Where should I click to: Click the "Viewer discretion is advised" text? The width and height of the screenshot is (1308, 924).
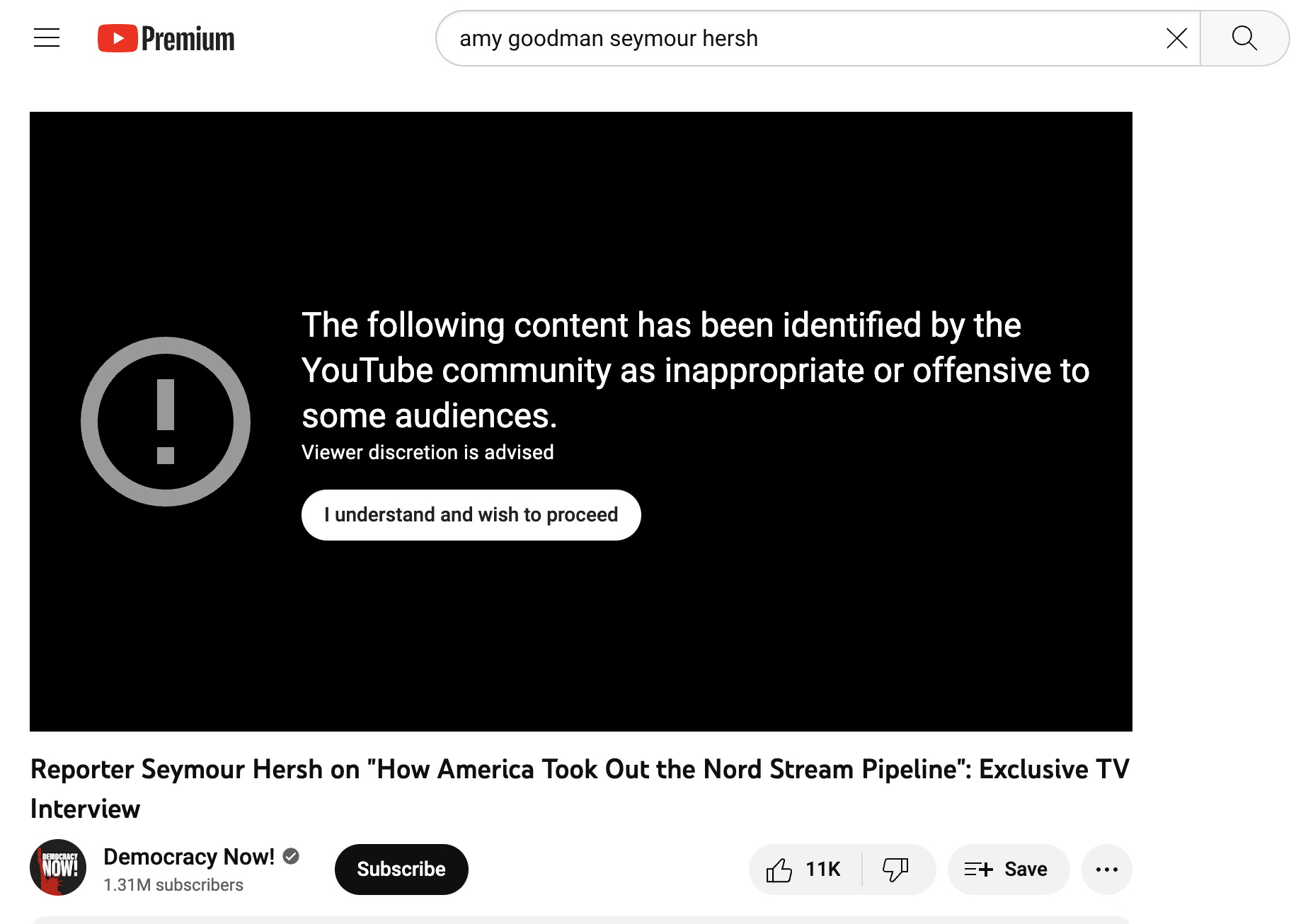point(428,453)
